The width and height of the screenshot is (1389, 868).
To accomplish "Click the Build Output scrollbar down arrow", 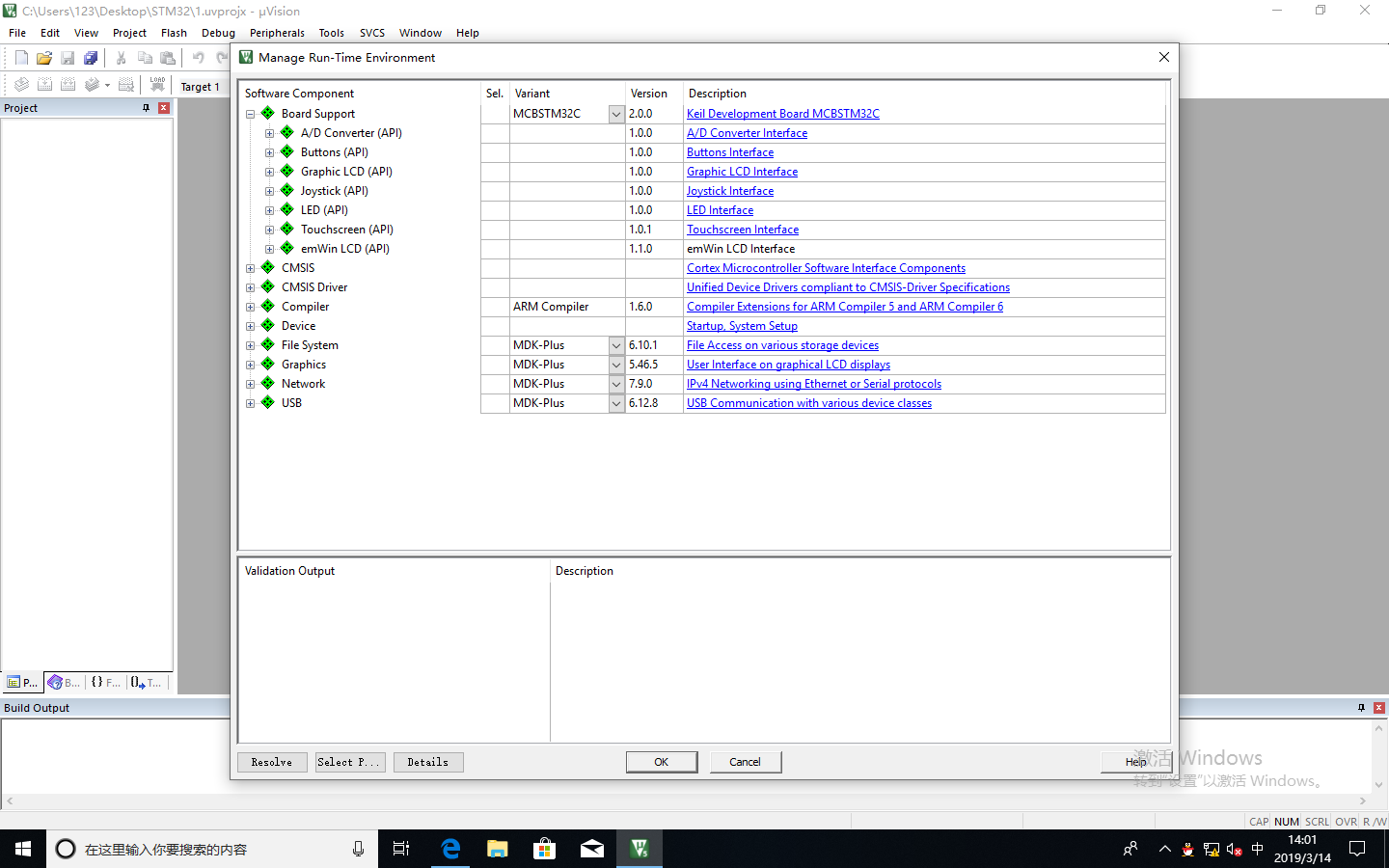I will click(x=1379, y=785).
